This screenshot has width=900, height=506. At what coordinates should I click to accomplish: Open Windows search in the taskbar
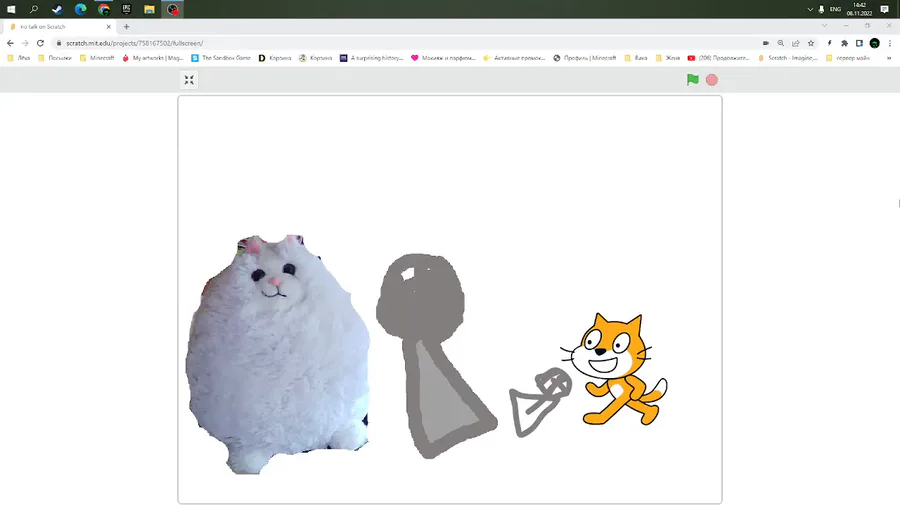34,9
